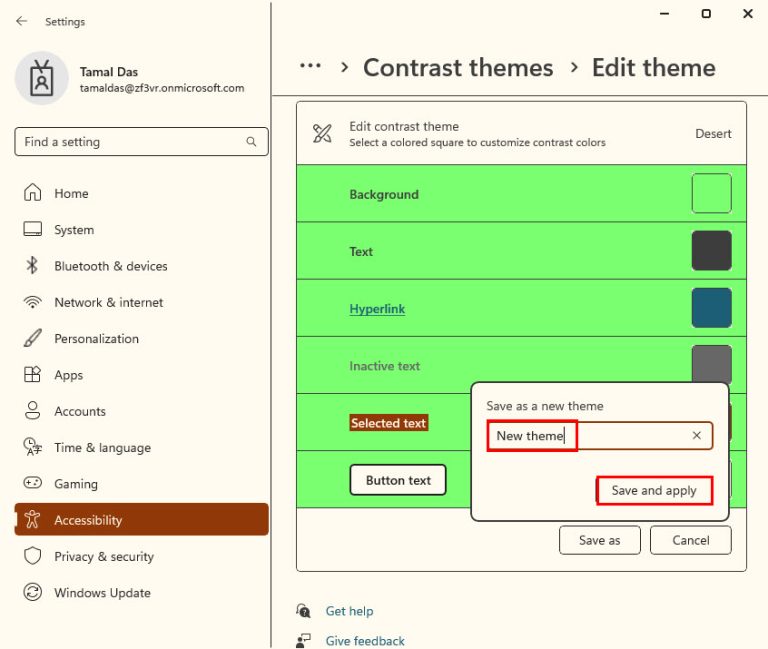768x649 pixels.
Task: Open Apps settings page
Action: click(142, 374)
